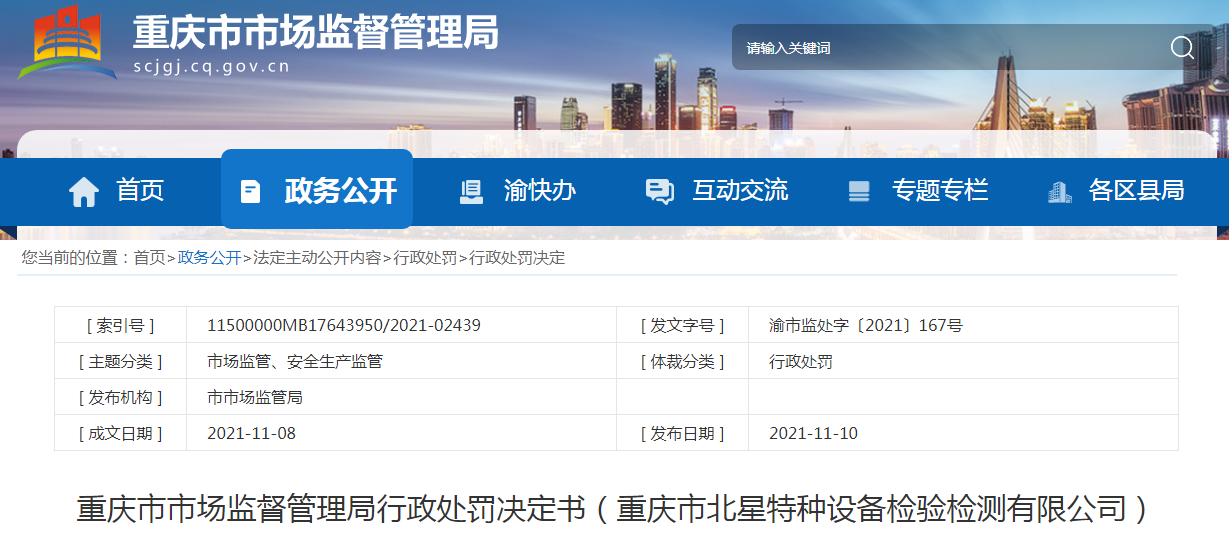This screenshot has width=1229, height=535.
Task: Click the [ 成文日期 ] label cell
Action: point(120,433)
